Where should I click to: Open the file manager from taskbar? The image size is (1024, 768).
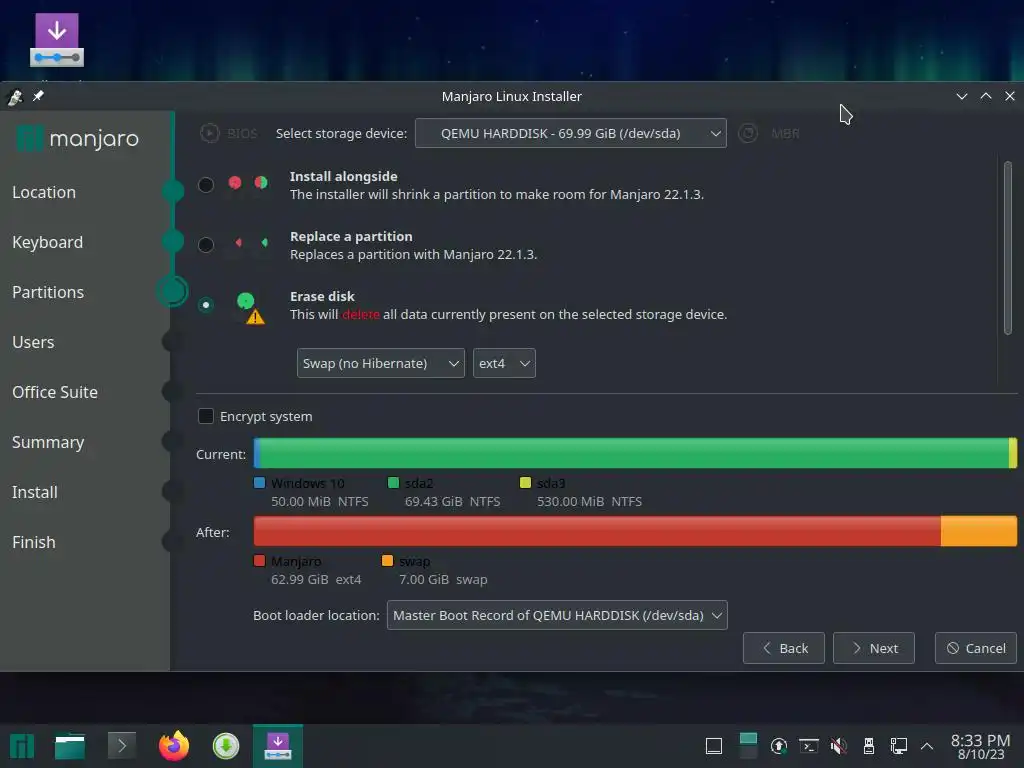70,746
